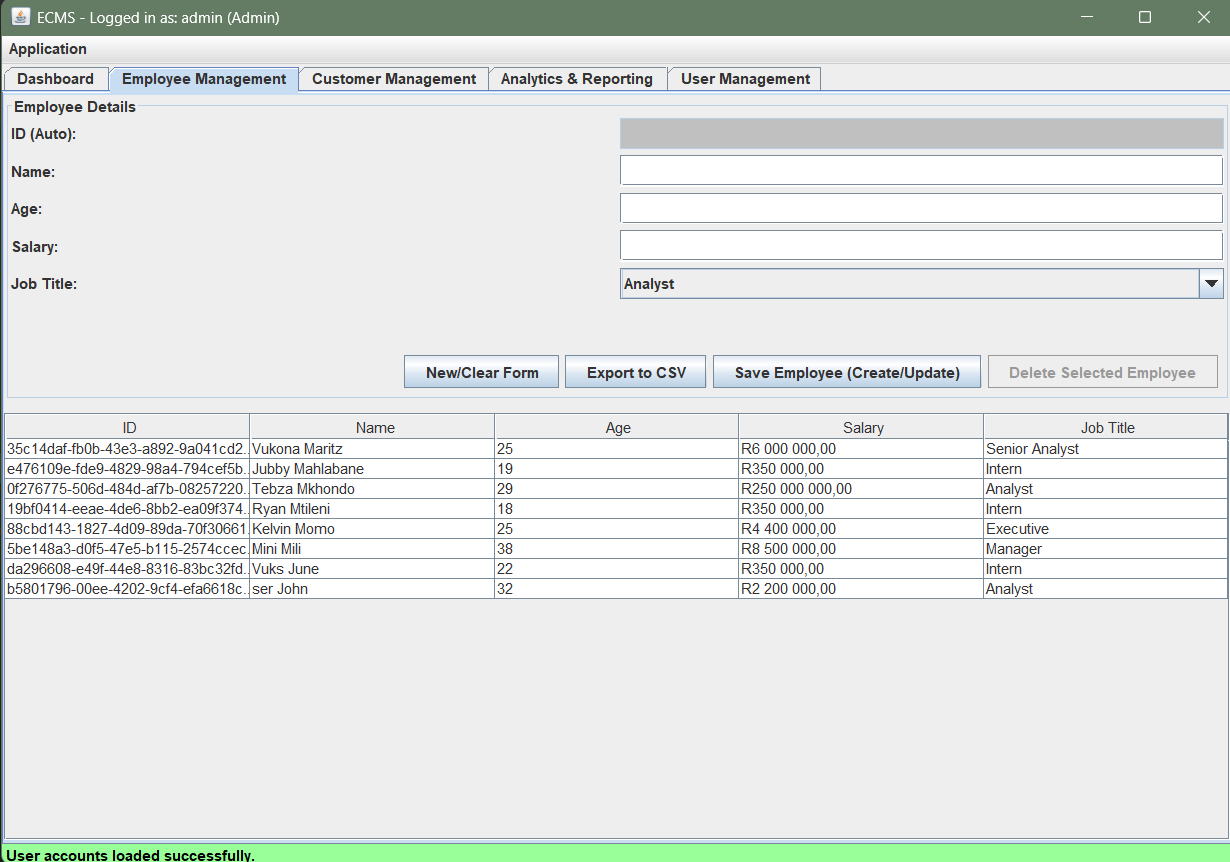Focus the Name input field
1230x862 pixels.
click(921, 171)
